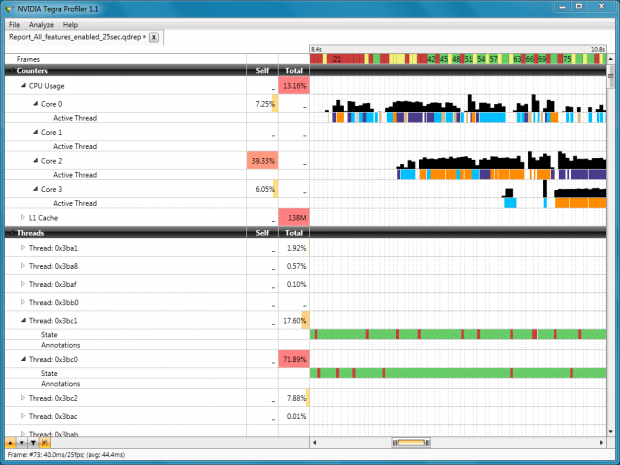Image resolution: width=620 pixels, height=465 pixels.
Task: Click the fourth orange icon in bottom toolbar
Action: point(45,443)
